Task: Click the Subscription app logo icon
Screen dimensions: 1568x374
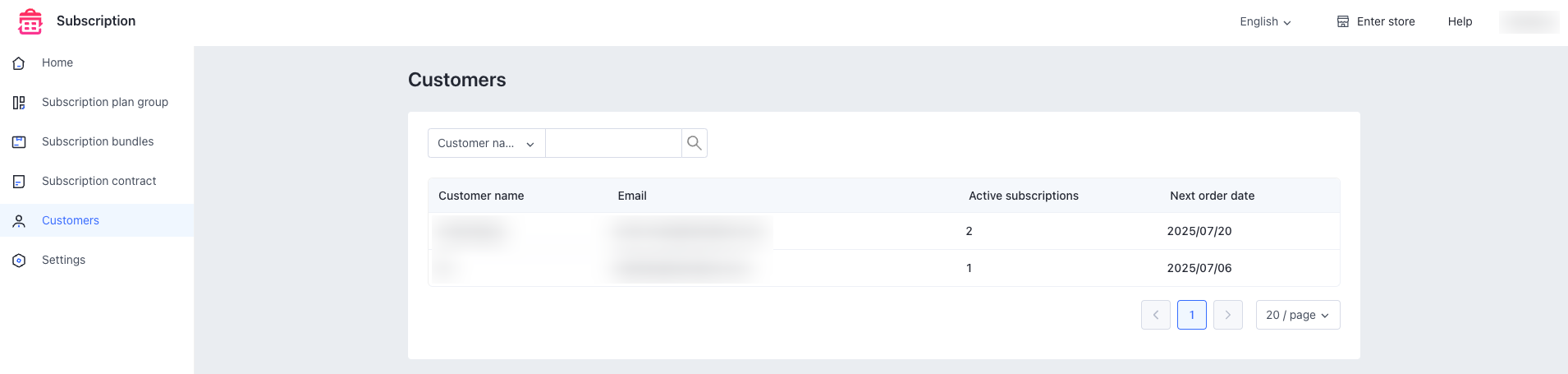Action: click(x=30, y=21)
